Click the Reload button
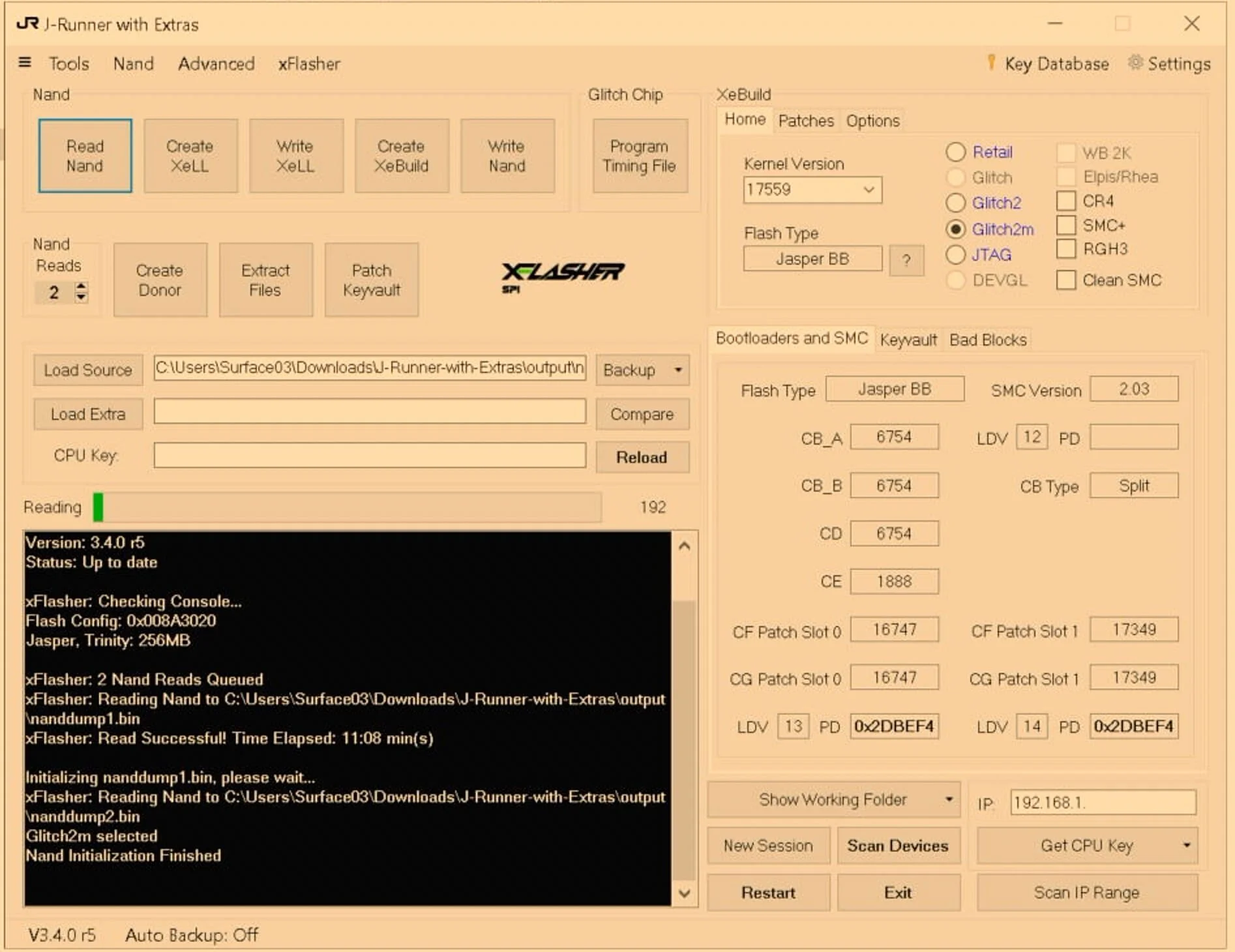Image resolution: width=1235 pixels, height=952 pixels. (x=642, y=457)
